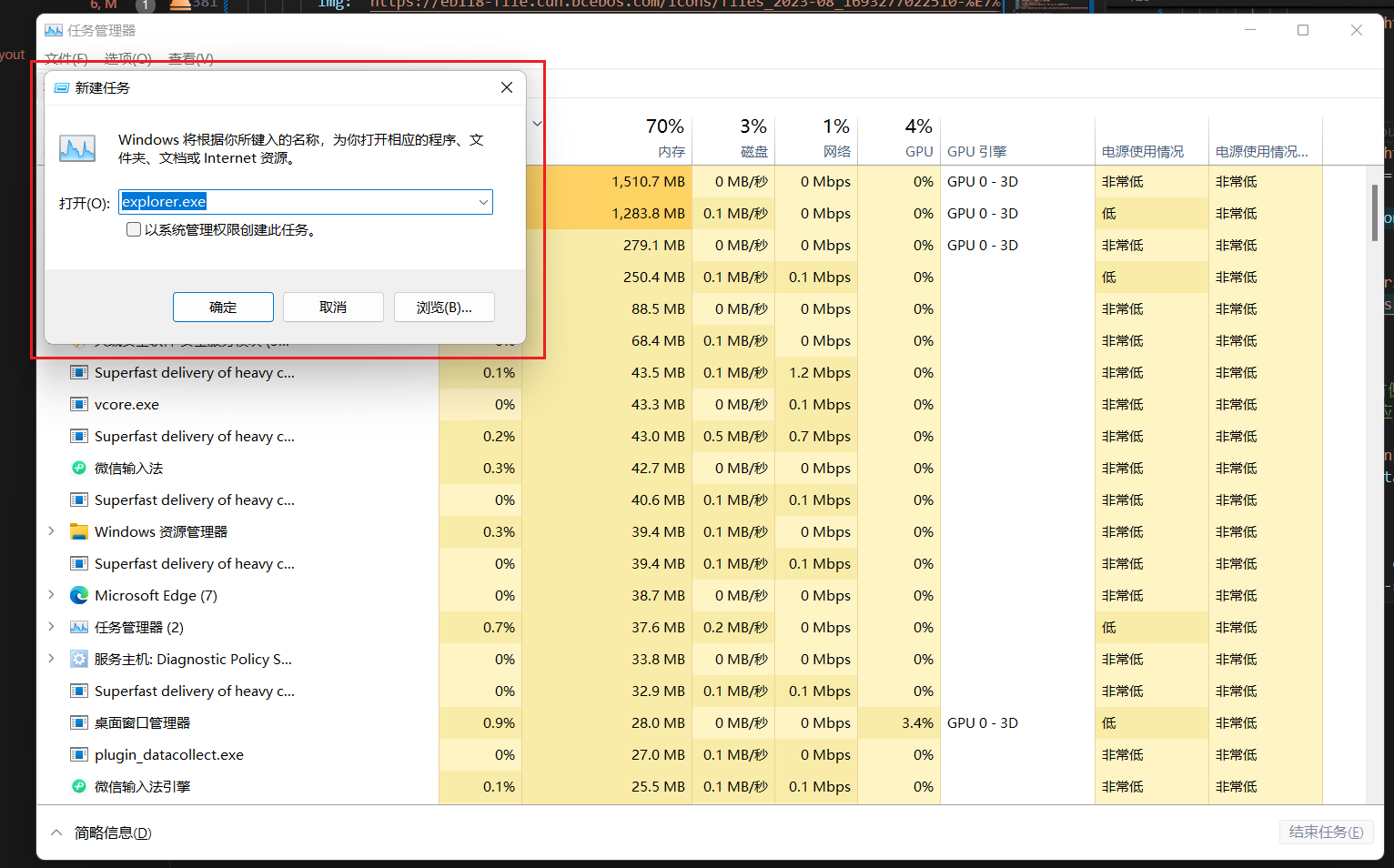The image size is (1394, 868).
Task: Click the 结束任务(E) button
Action: tap(1326, 833)
